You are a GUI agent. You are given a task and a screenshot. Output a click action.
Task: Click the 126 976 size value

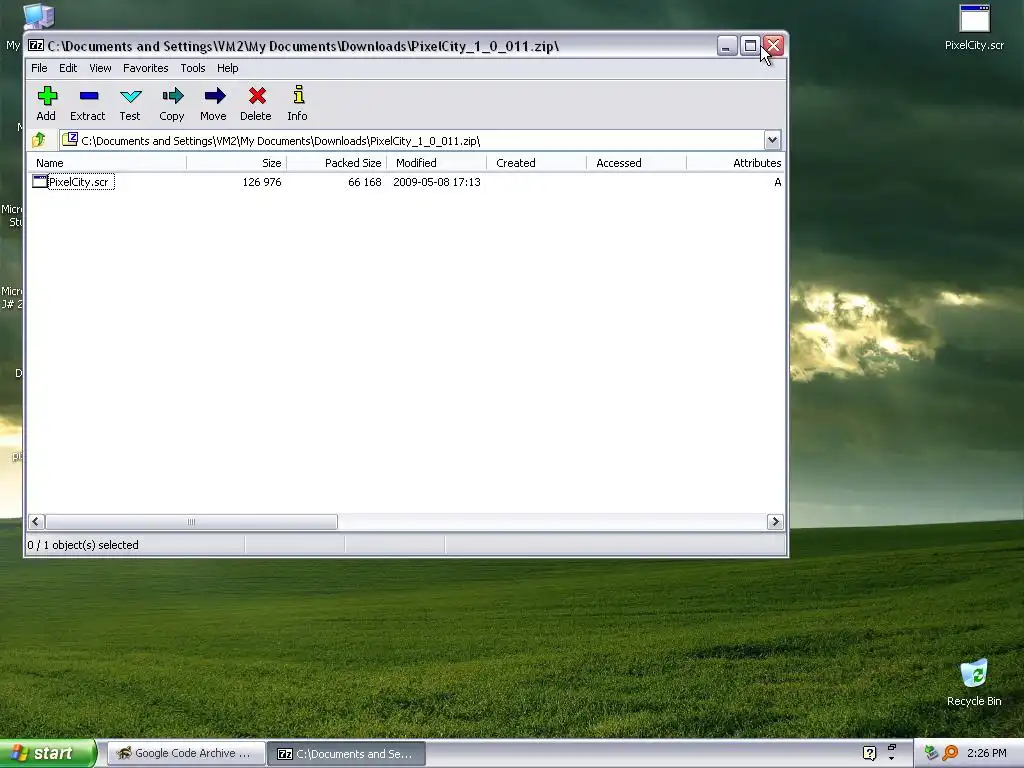pyautogui.click(x=262, y=182)
